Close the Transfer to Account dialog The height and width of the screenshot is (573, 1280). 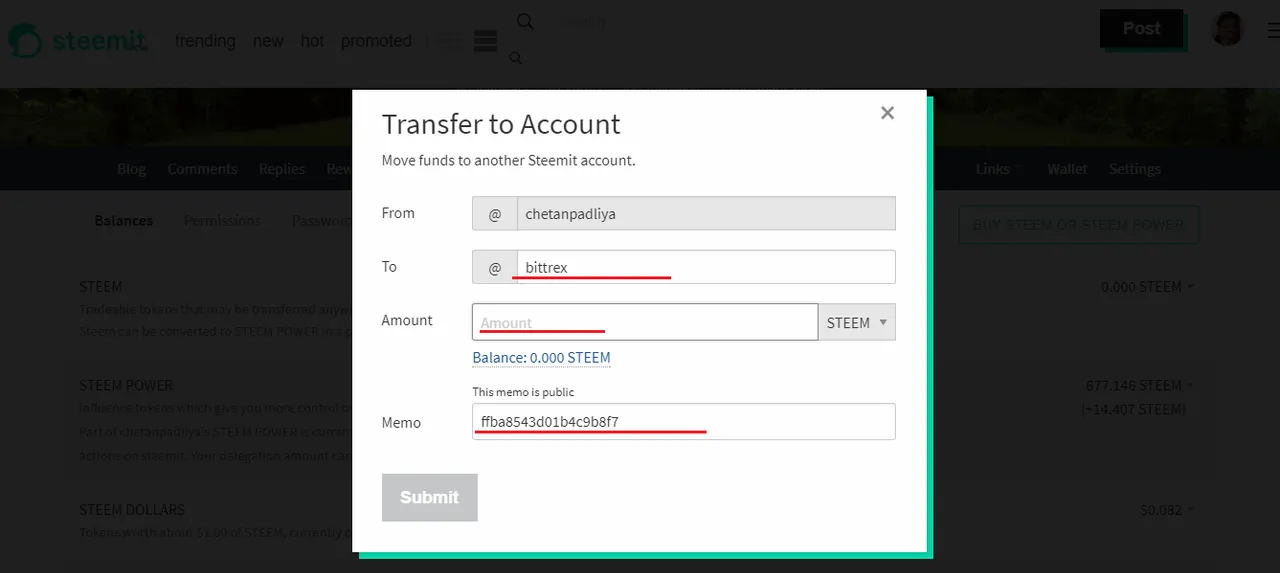tap(887, 113)
